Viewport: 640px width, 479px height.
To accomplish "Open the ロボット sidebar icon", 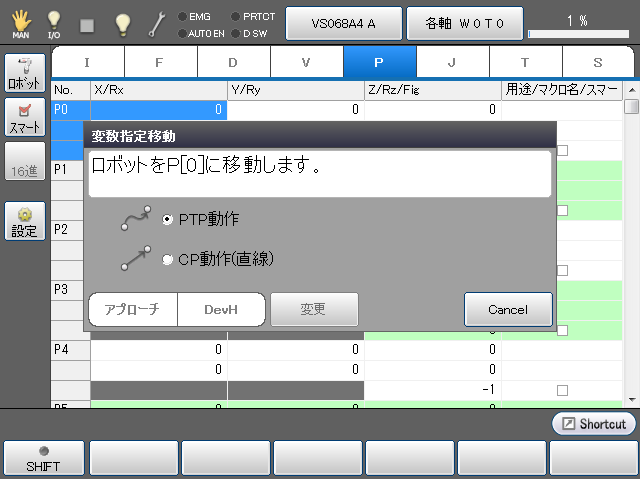I will [x=24, y=75].
